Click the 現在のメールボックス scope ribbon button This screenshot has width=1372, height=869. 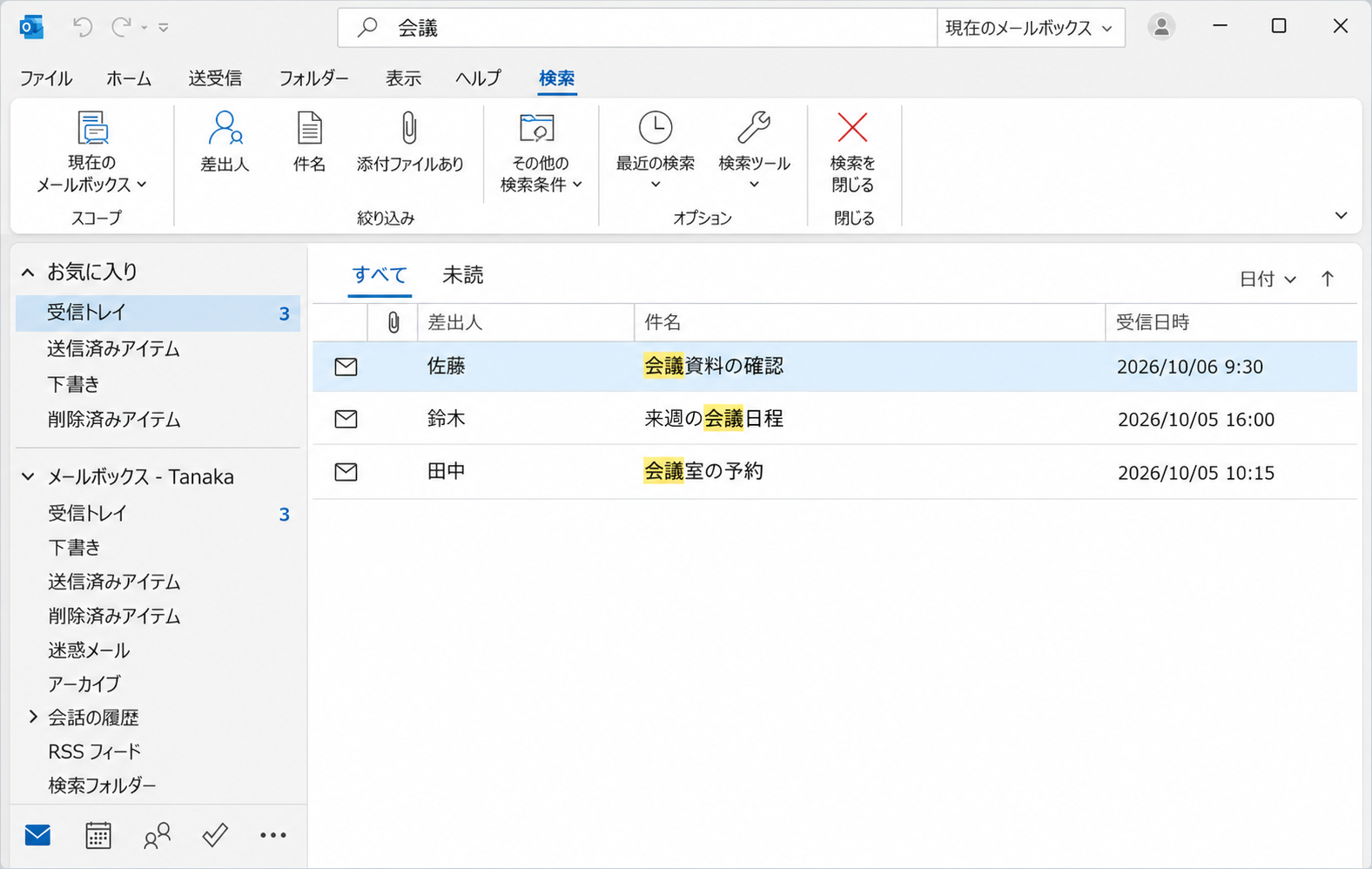[x=92, y=152]
